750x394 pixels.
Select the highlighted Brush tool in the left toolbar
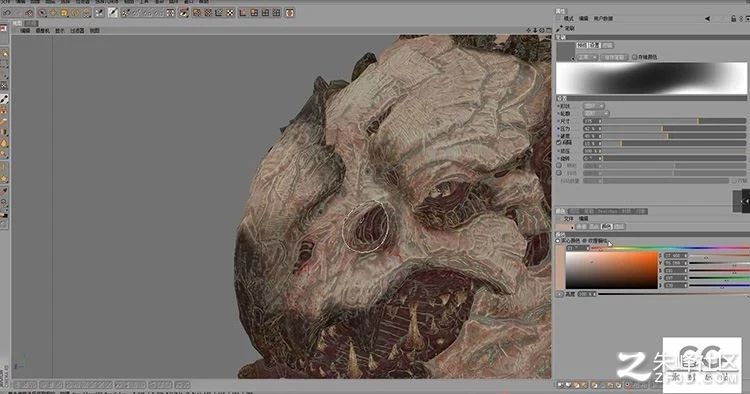[x=4, y=99]
